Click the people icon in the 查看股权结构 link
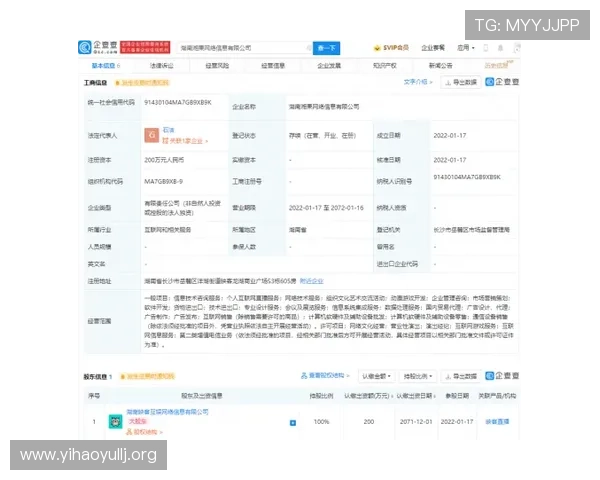Image resolution: width=600 pixels, height=480 pixels. click(304, 376)
